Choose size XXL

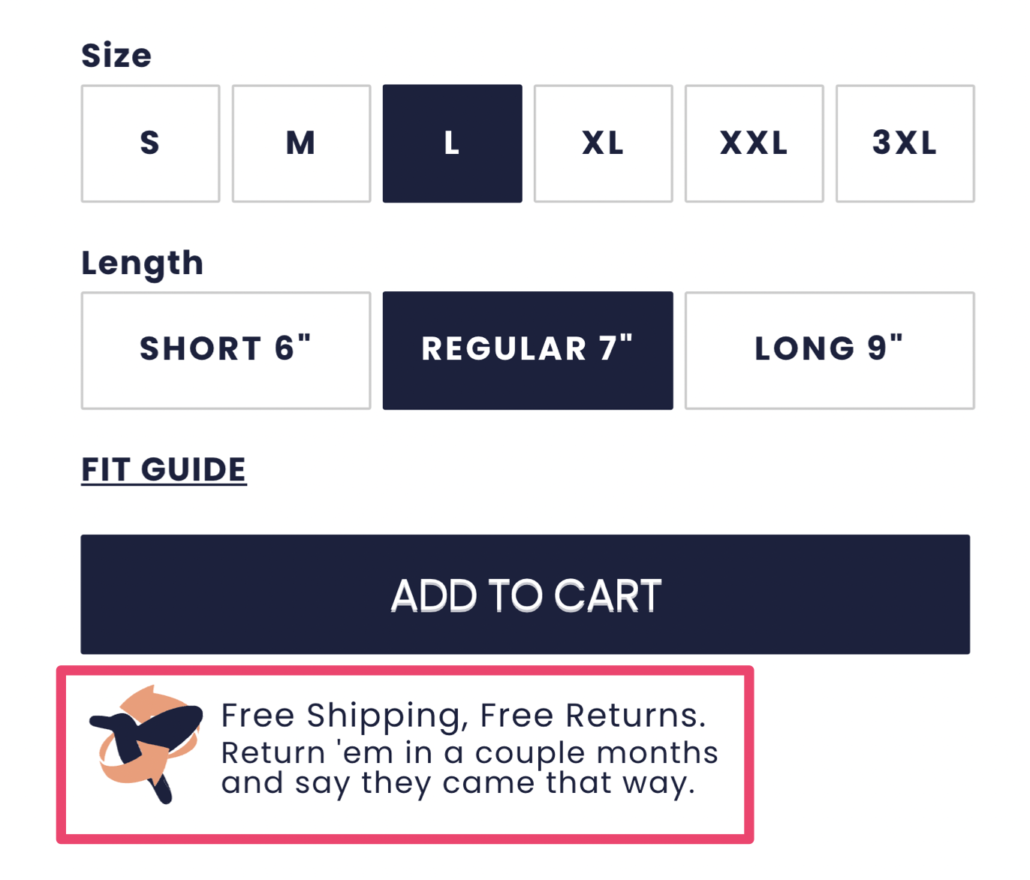(753, 142)
